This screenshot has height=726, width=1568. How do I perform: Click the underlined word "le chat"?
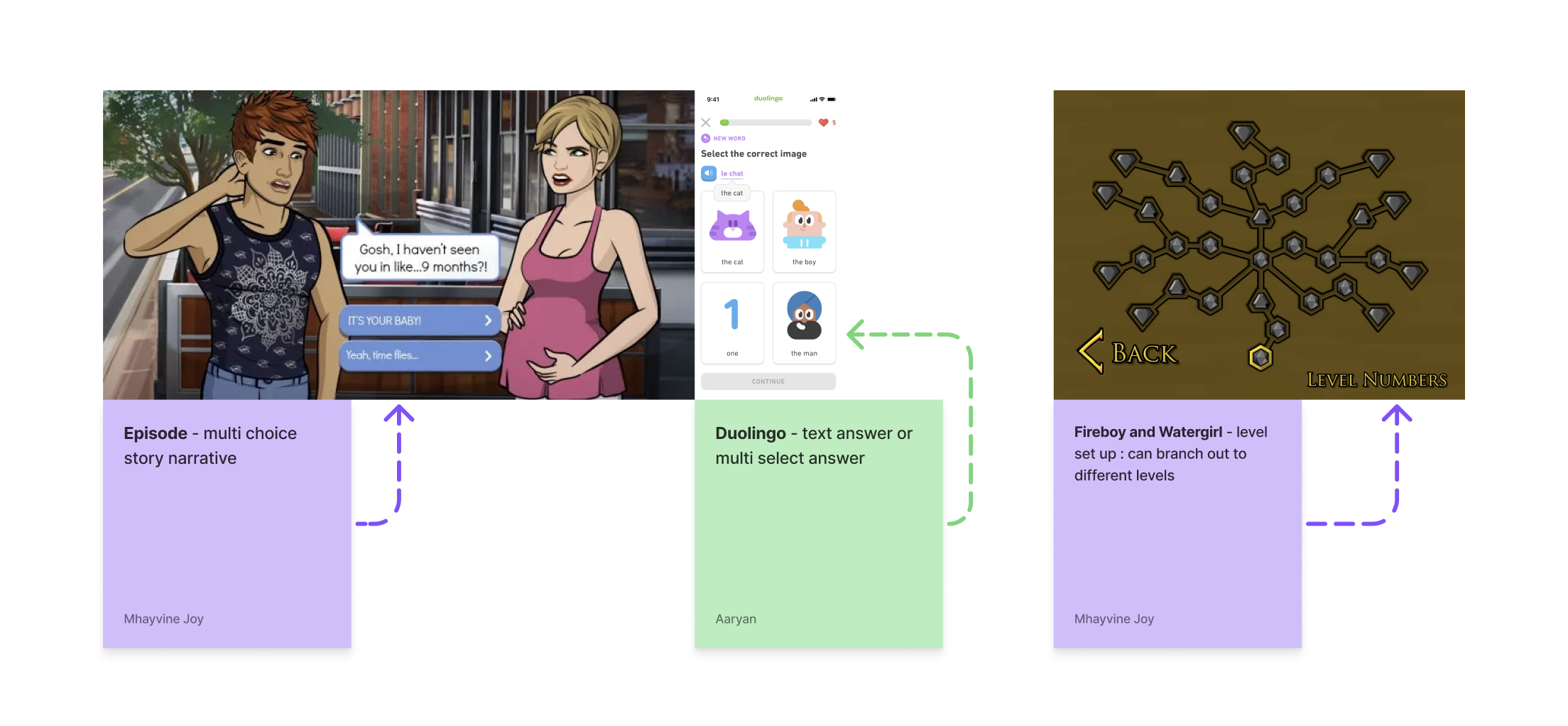[x=732, y=173]
